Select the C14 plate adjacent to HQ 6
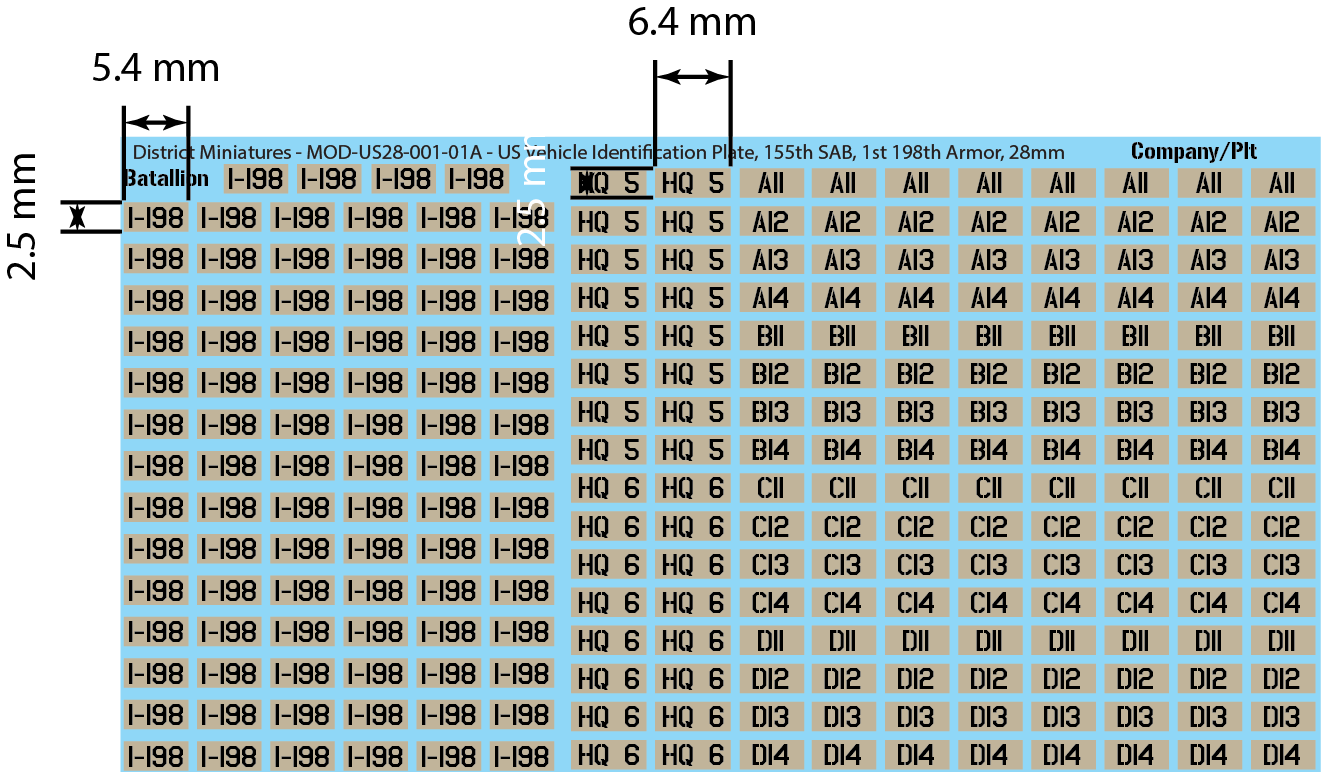Viewport: 1321px width, 774px height. 771,602
